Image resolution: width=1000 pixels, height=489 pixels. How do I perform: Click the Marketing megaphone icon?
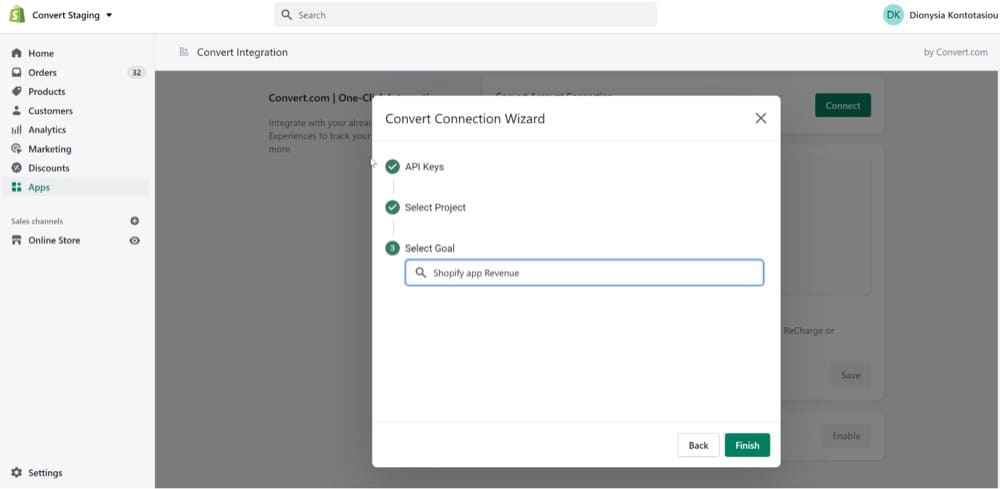coord(16,149)
